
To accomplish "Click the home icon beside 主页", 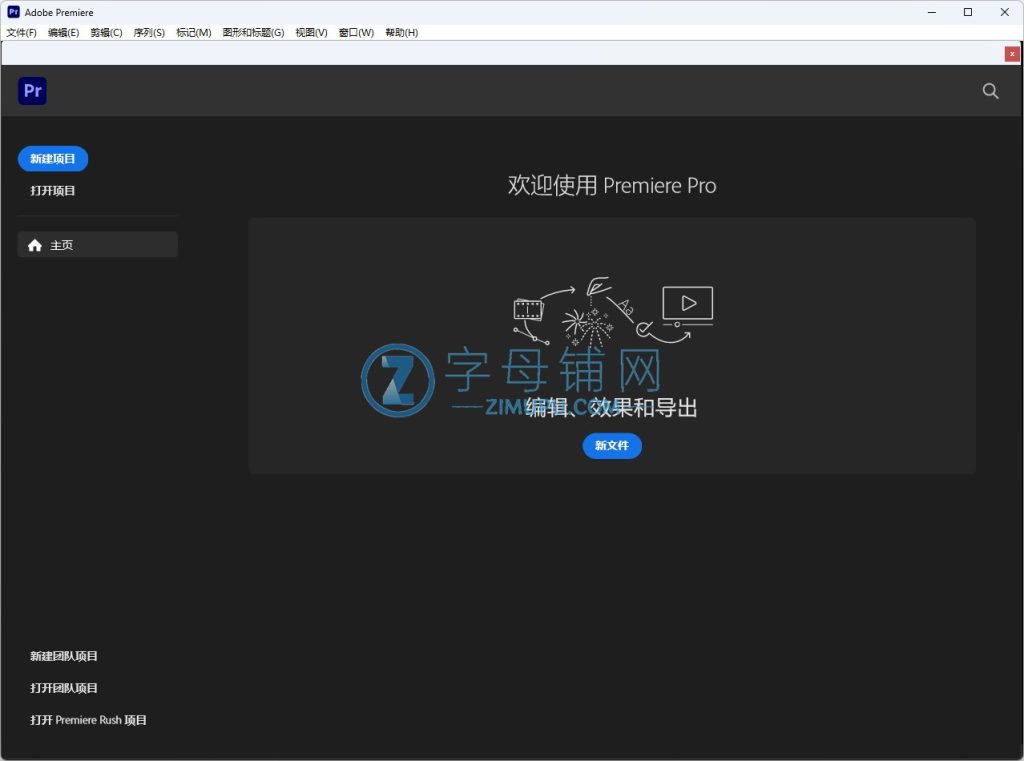I will point(35,245).
